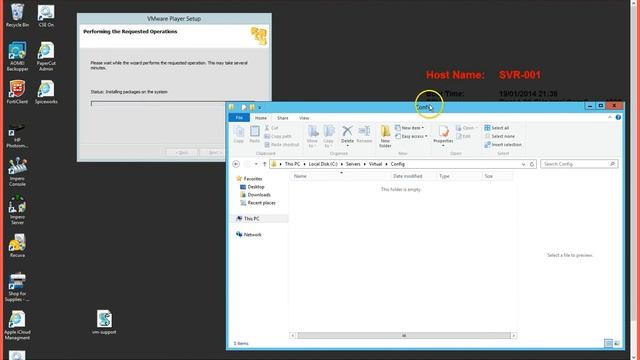Open the Open dropdown in ribbon

tap(467, 128)
